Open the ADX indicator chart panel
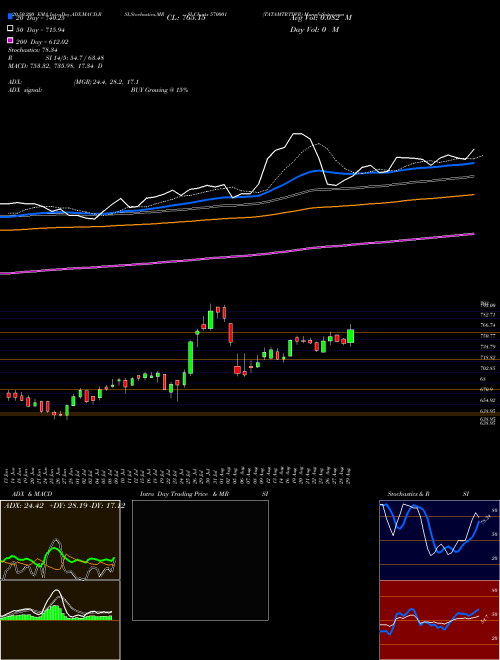Image resolution: width=500 pixels, height=660 pixels. click(x=60, y=540)
